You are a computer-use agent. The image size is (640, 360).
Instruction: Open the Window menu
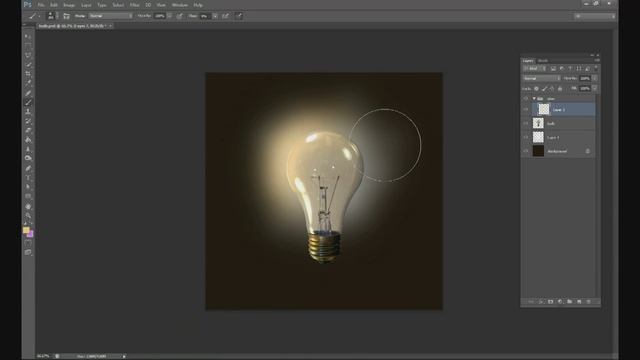point(180,5)
